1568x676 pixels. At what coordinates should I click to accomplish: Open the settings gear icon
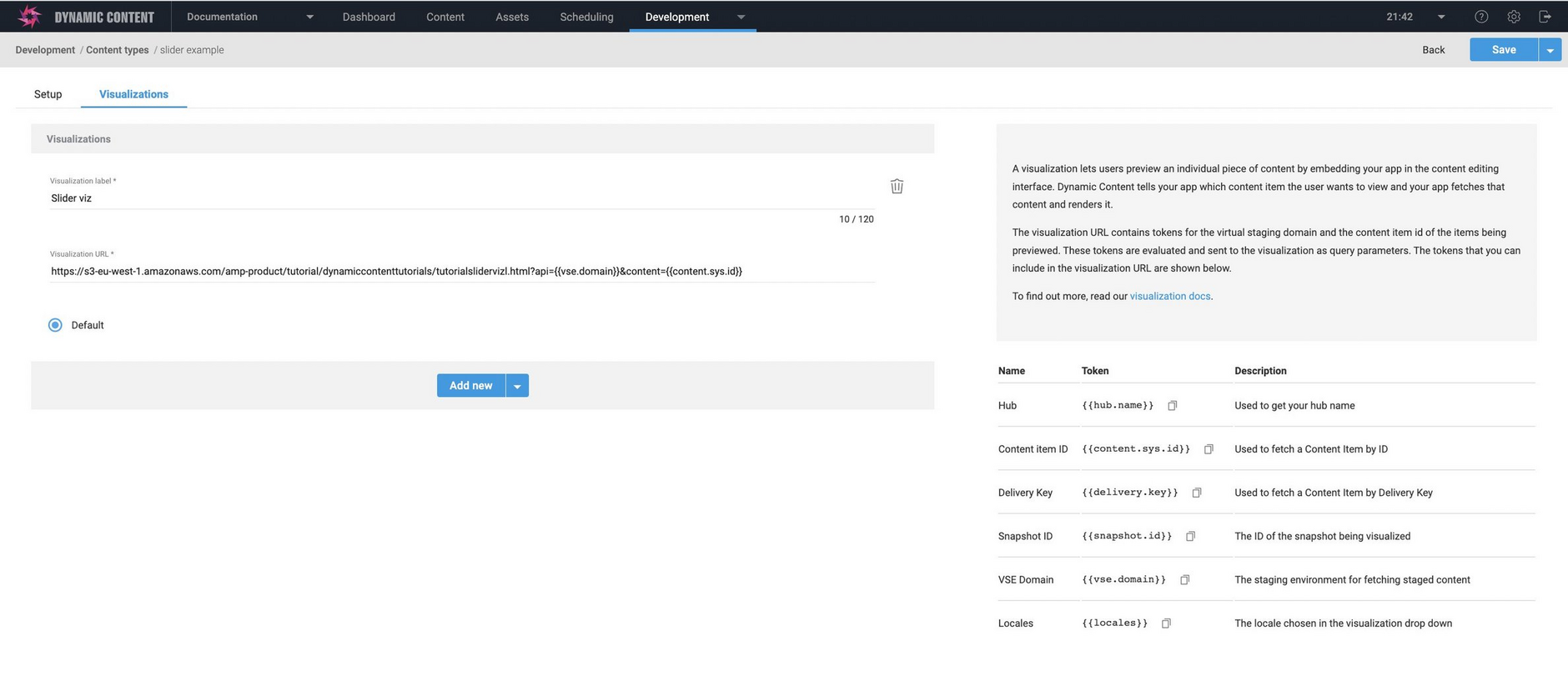[x=1514, y=17]
